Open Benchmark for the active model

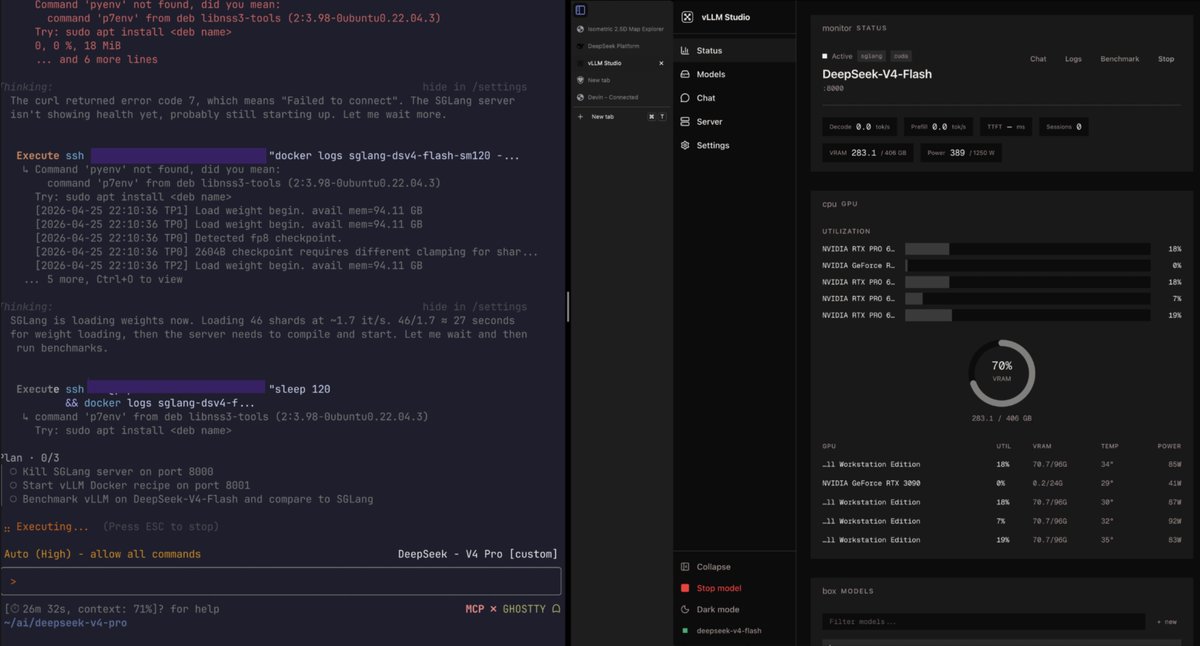1119,59
